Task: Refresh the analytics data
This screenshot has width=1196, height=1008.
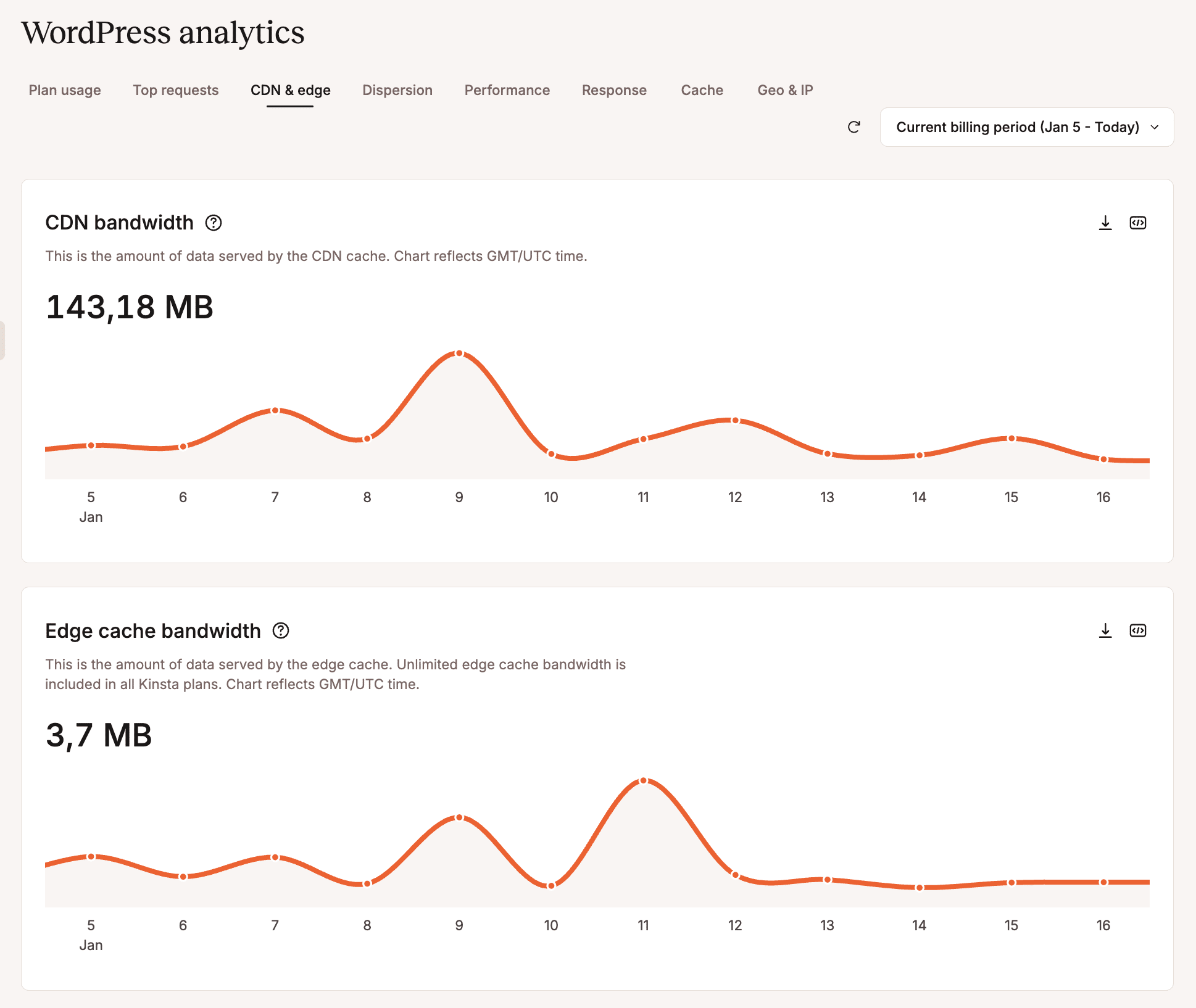Action: (854, 128)
